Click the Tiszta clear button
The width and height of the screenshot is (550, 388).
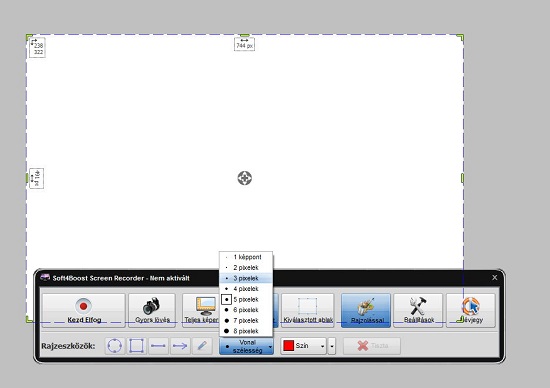point(372,346)
